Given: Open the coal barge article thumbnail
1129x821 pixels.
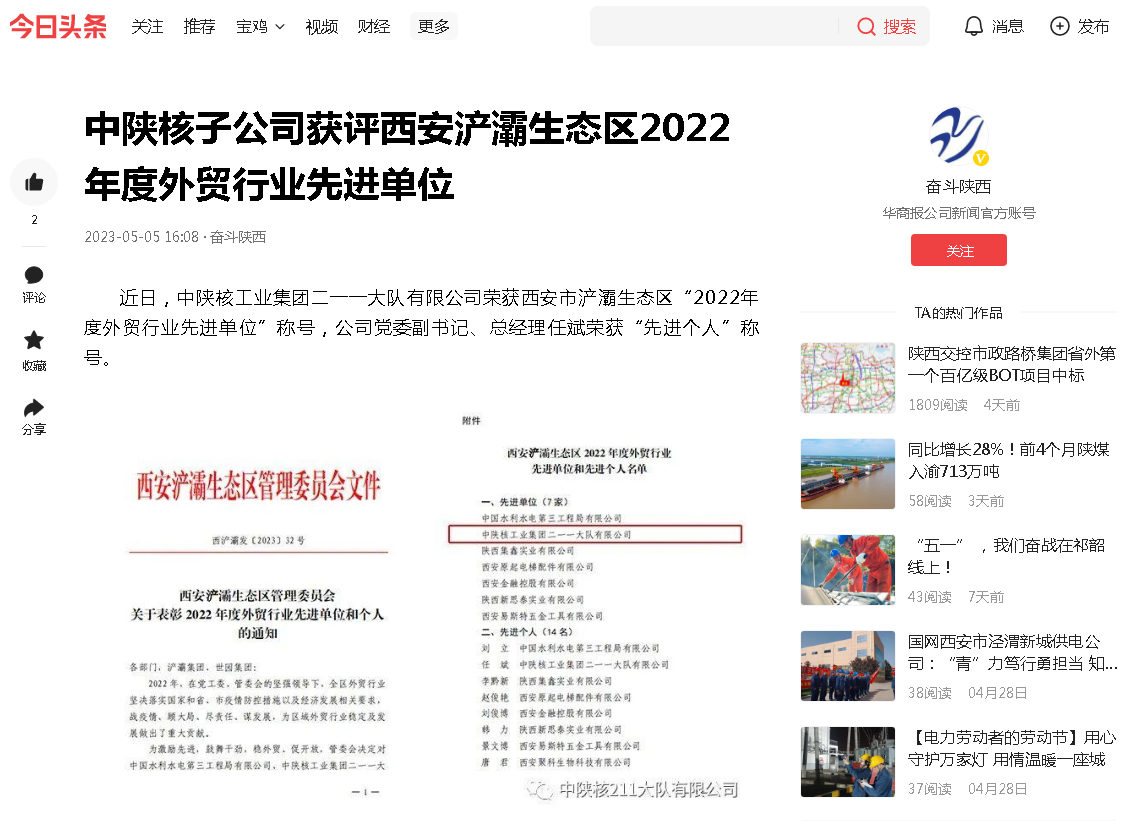Looking at the screenshot, I should [x=847, y=474].
